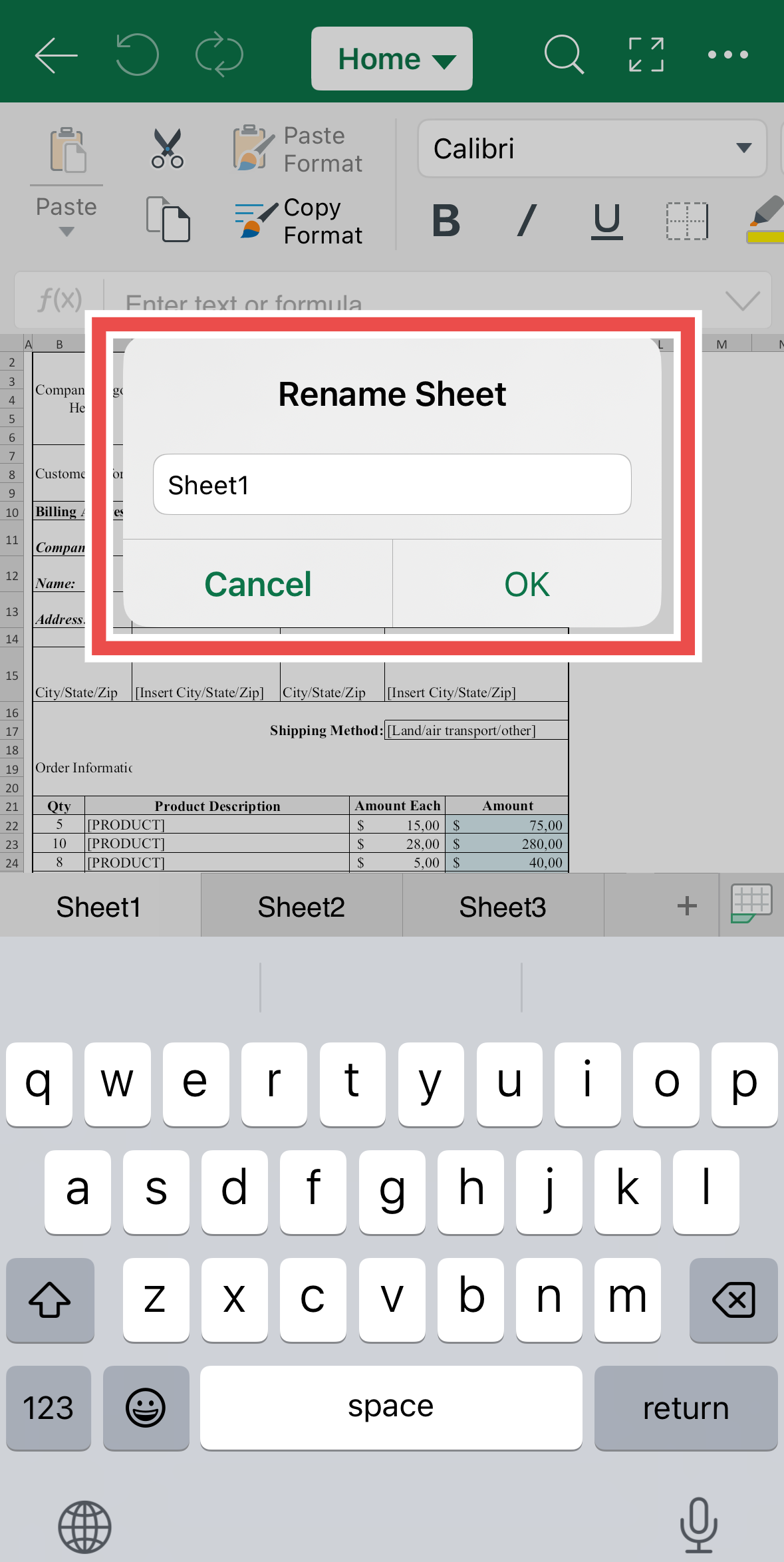Click the 75,00 amount cell
The height and width of the screenshot is (1562, 784).
click(x=507, y=825)
